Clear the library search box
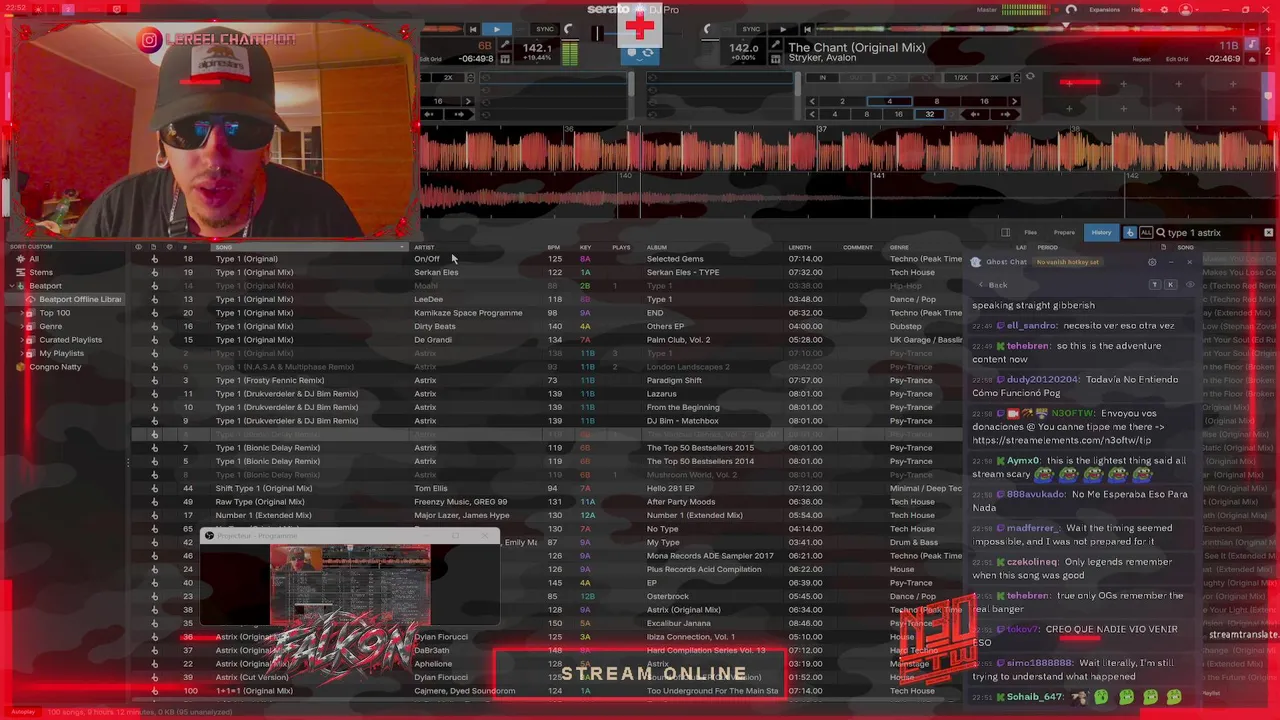1280x720 pixels. click(1268, 232)
